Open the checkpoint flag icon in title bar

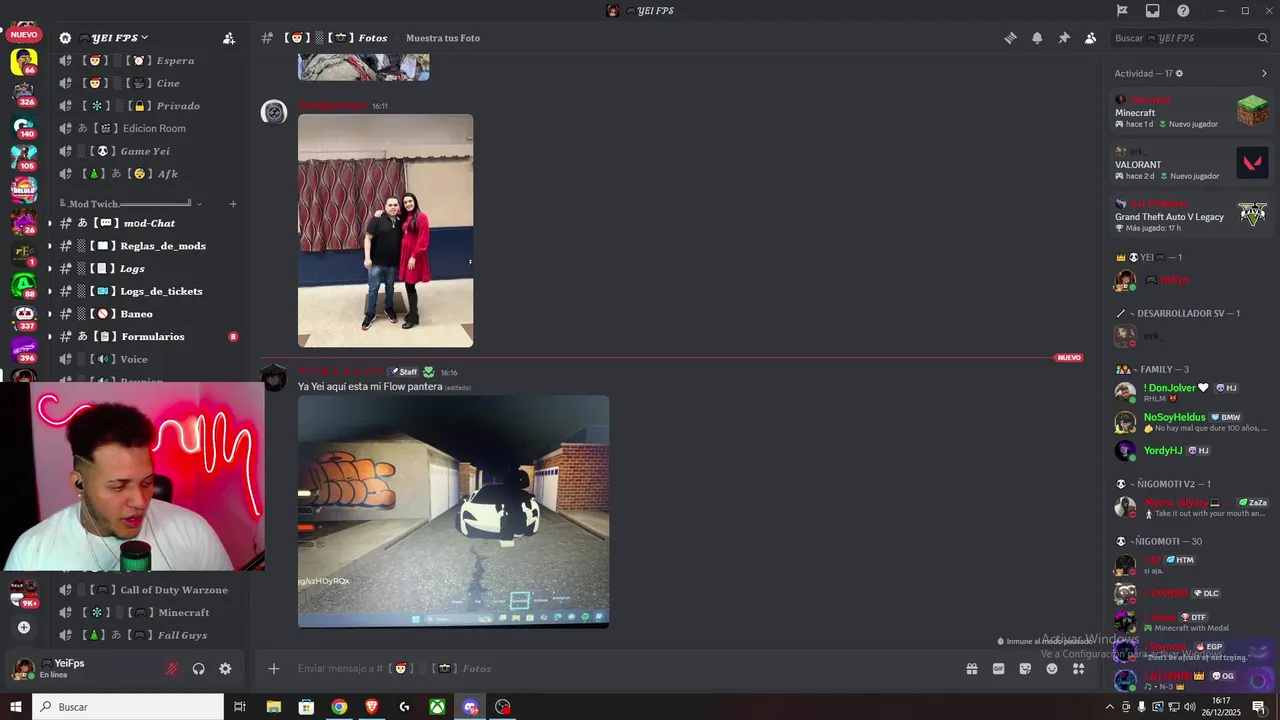coord(1122,11)
